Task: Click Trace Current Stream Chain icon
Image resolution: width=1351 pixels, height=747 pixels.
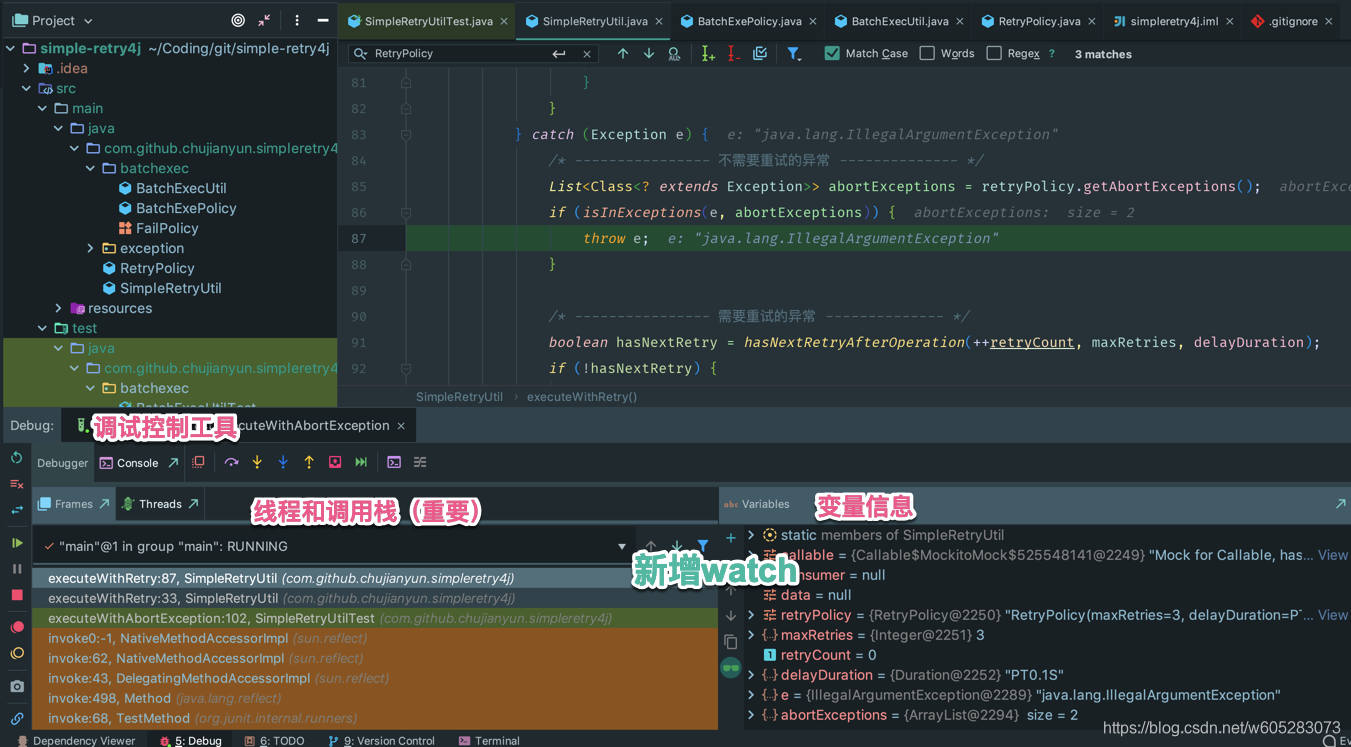Action: 420,462
